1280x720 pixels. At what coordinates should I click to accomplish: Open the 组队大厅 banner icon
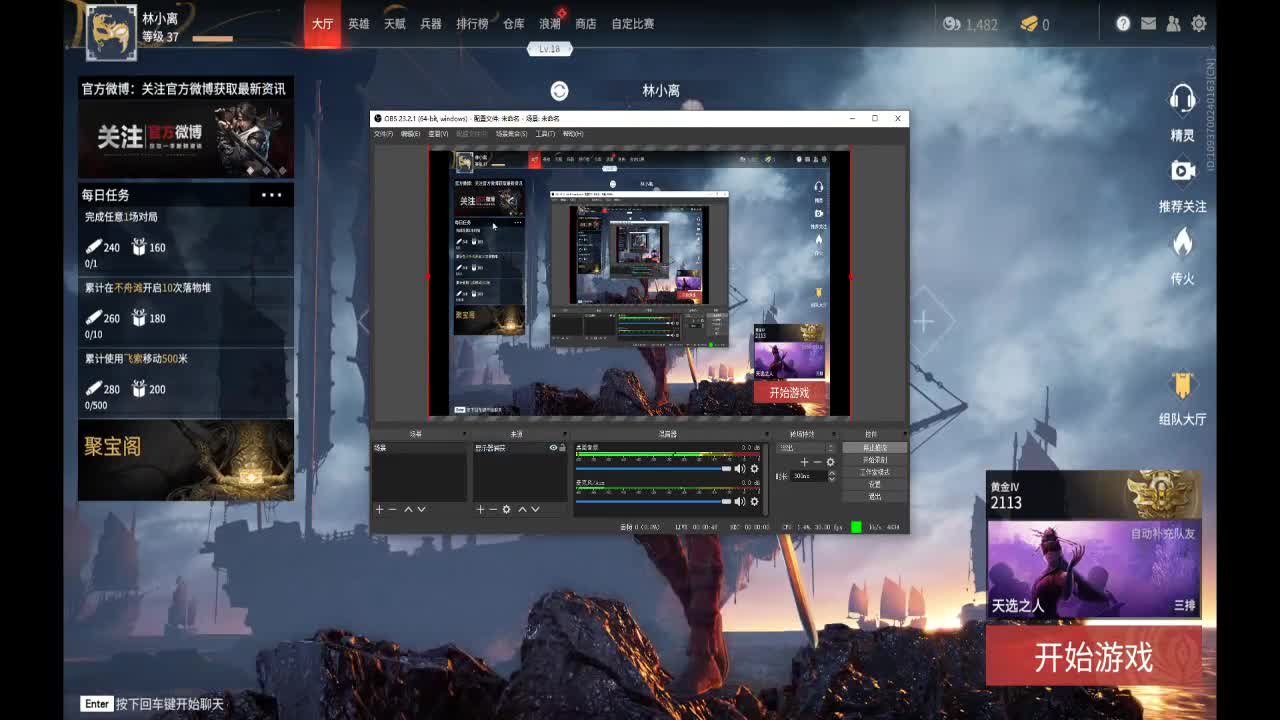point(1182,385)
